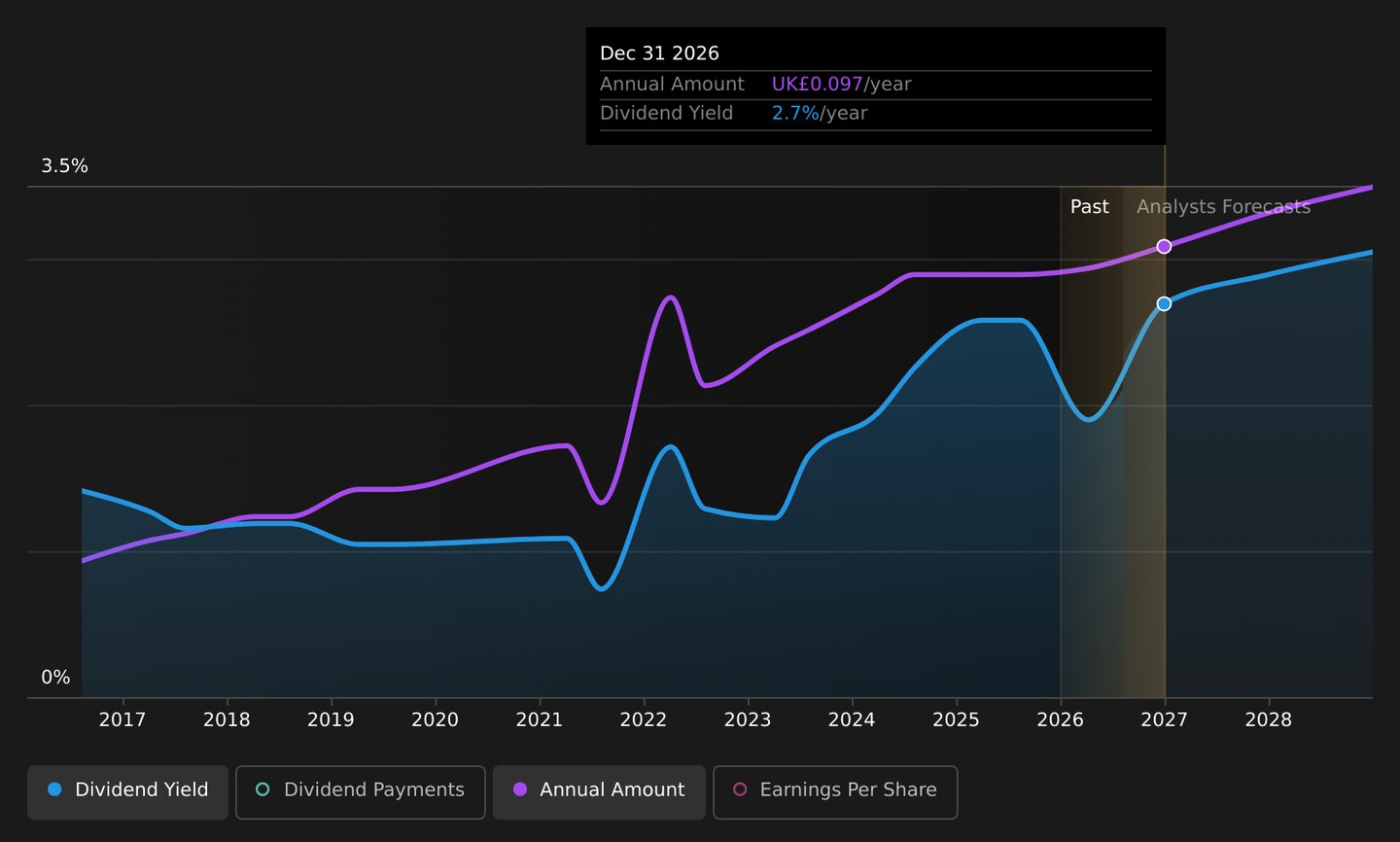Click the Past region label
1400x842 pixels.
coord(1089,207)
